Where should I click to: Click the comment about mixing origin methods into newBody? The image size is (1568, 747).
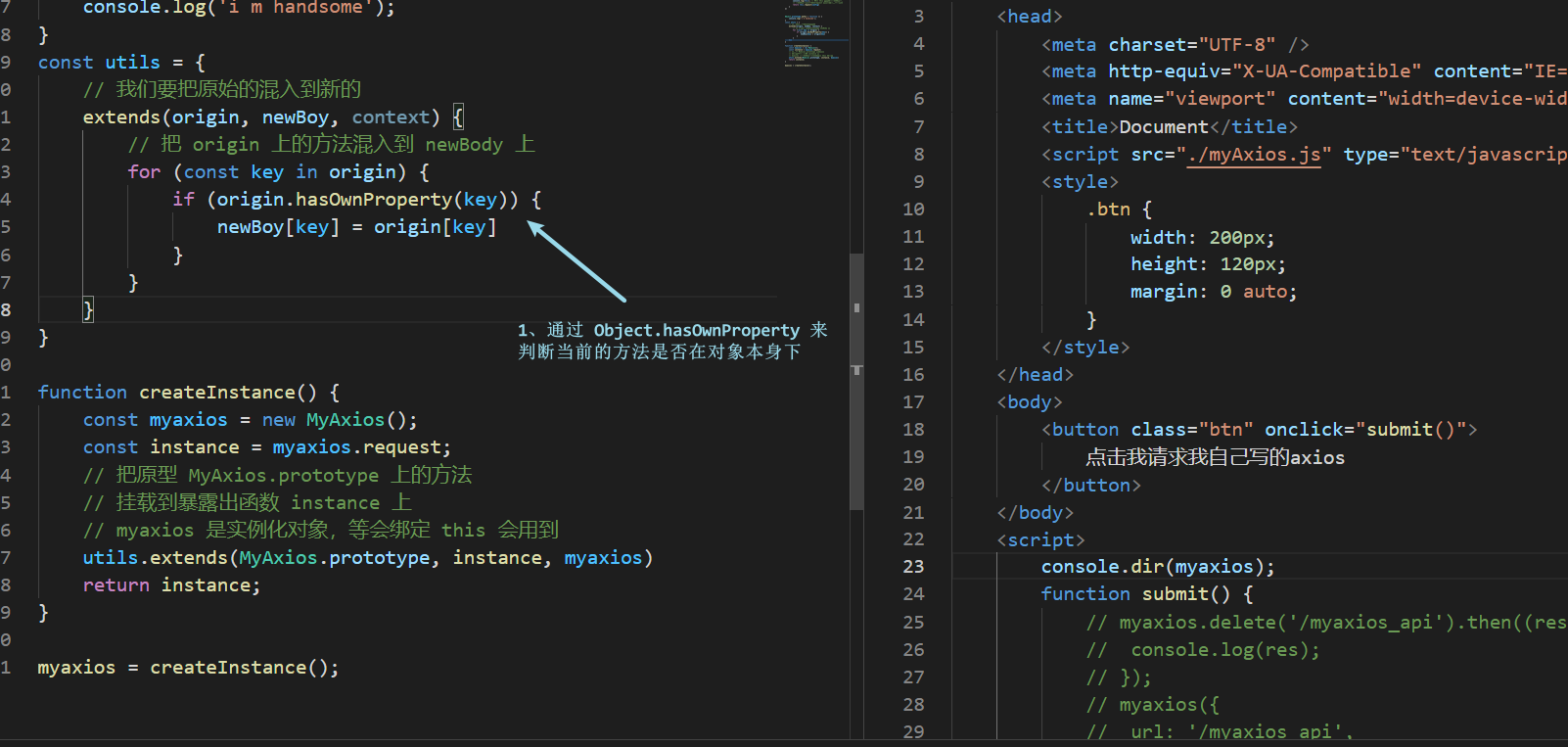point(331,144)
